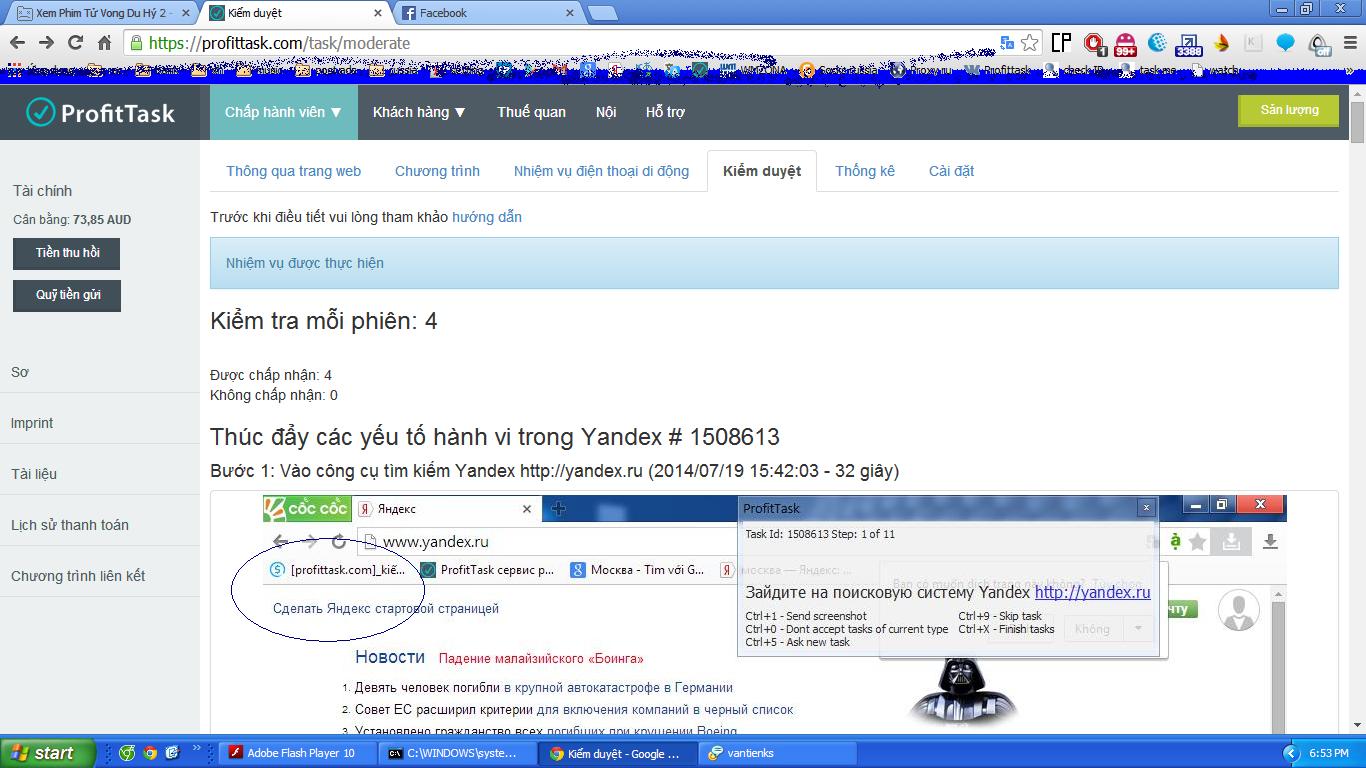Click the Tiền thu hồi button

(x=67, y=253)
